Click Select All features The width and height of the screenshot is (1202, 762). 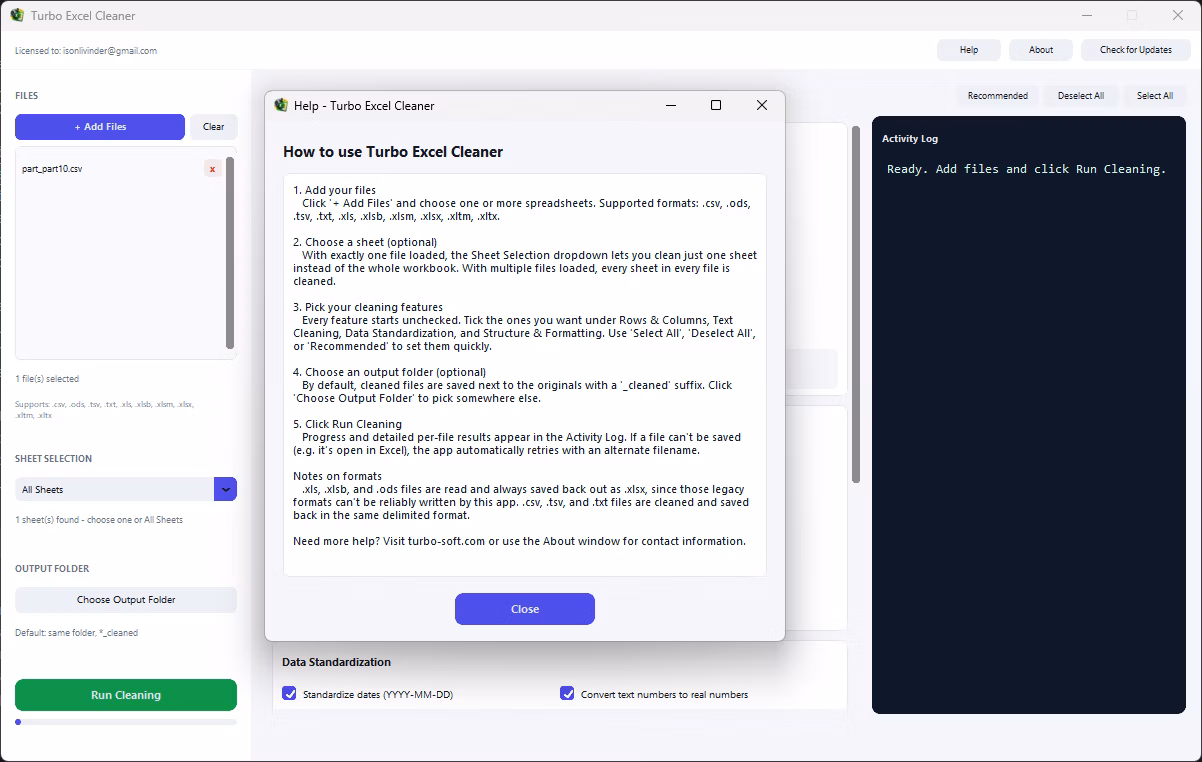[x=1155, y=96]
